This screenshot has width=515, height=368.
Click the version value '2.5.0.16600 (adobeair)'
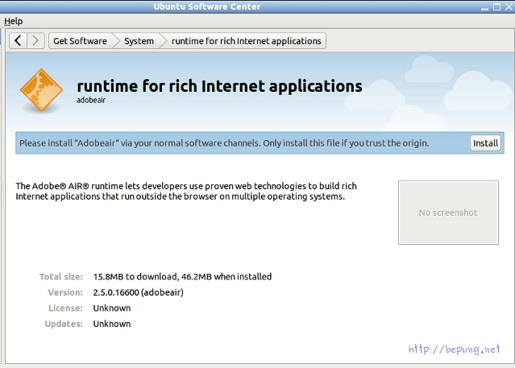click(x=138, y=292)
